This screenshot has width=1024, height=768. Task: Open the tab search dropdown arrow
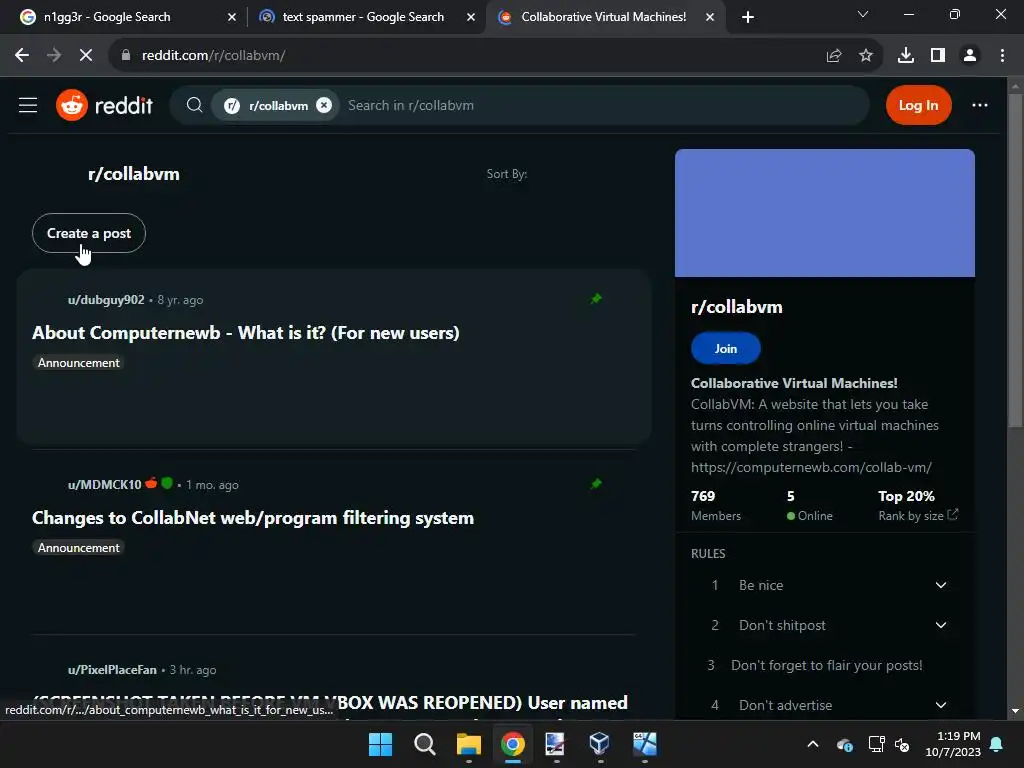tap(863, 14)
